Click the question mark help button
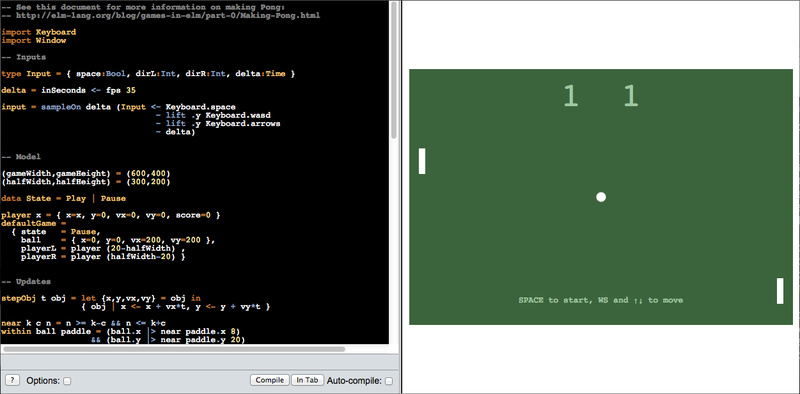The width and height of the screenshot is (800, 394). 13,380
